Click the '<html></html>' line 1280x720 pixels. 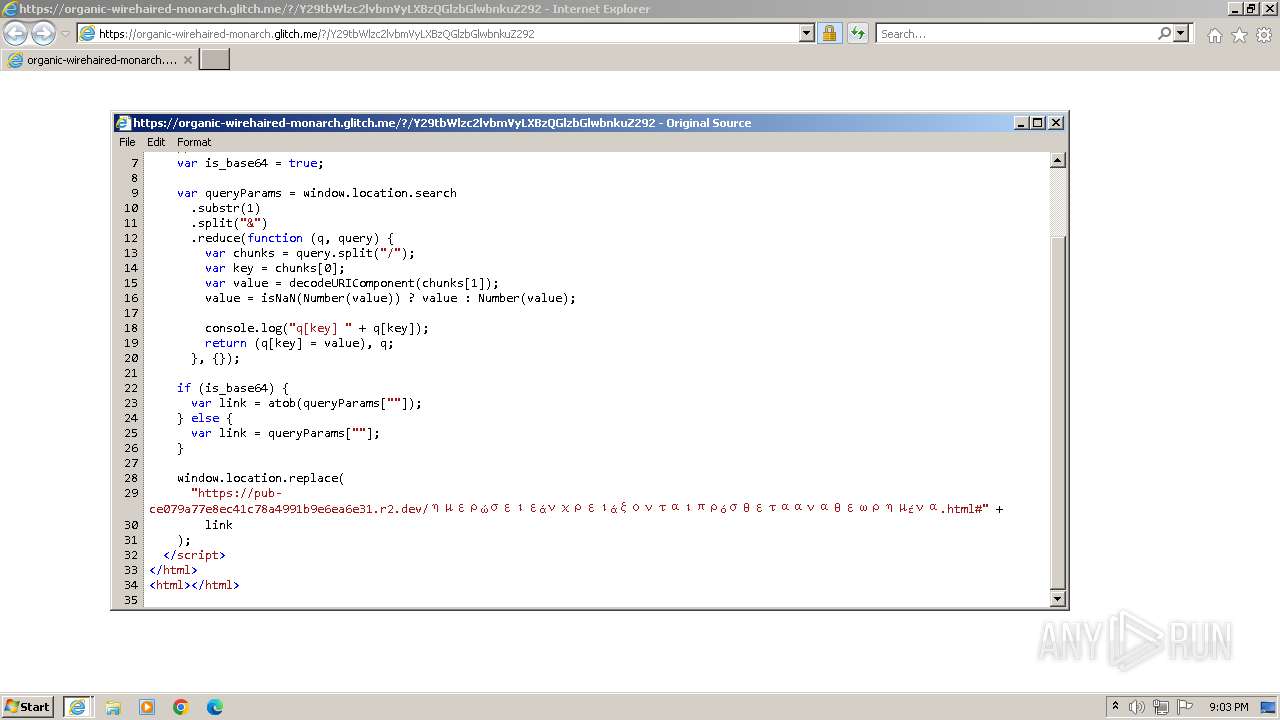pyautogui.click(x=194, y=585)
